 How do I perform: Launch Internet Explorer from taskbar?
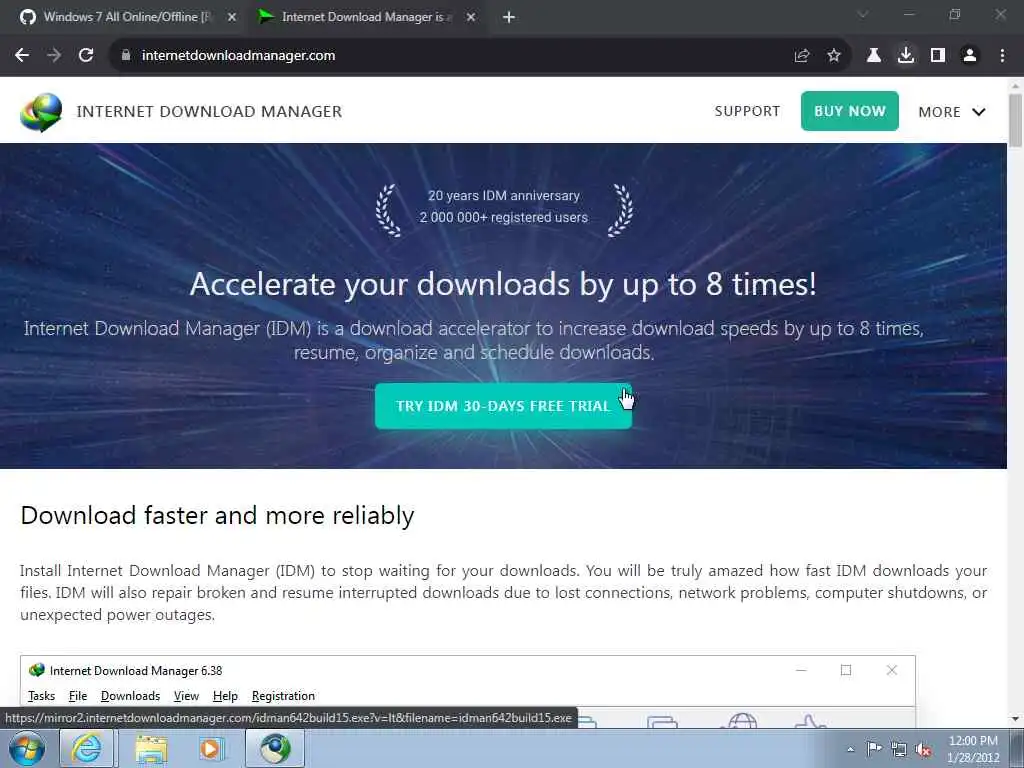(87, 748)
